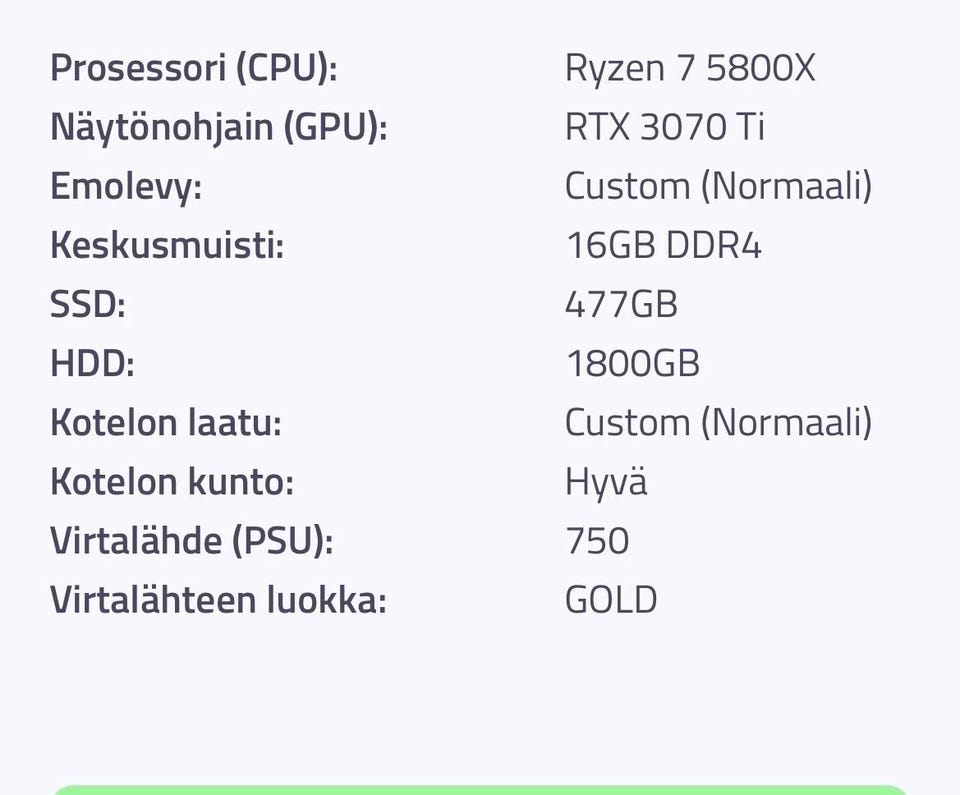Click the Kotelon laatu label
The height and width of the screenshot is (795, 960).
(165, 423)
